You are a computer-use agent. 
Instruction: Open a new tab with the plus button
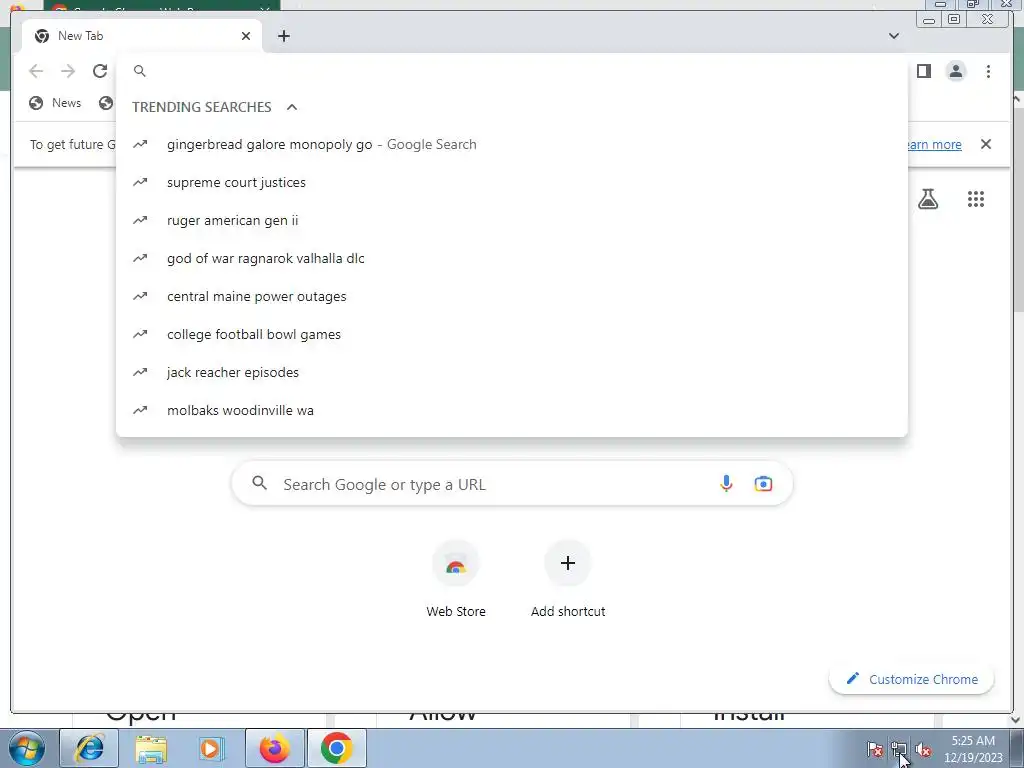tap(283, 36)
